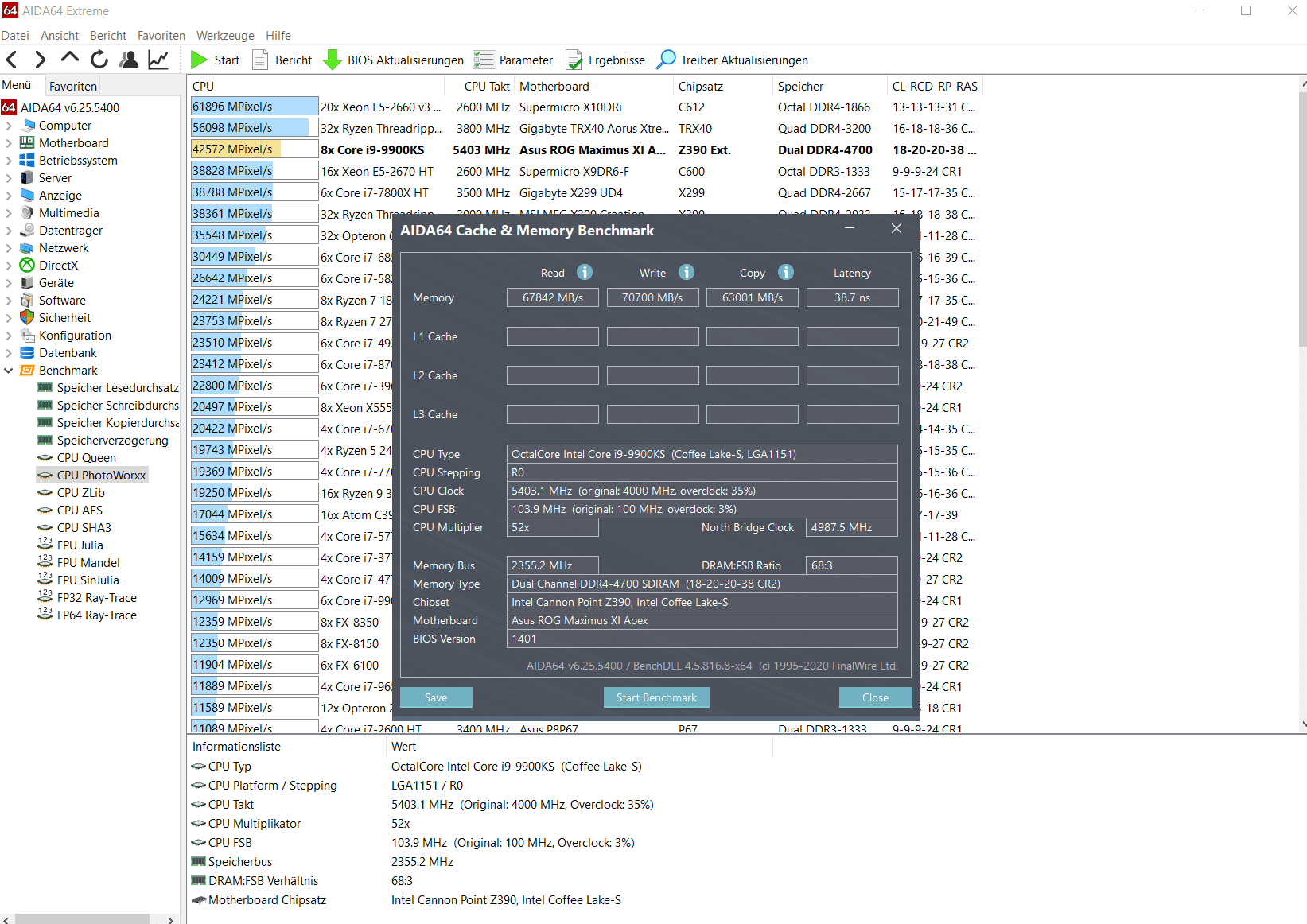
Task: Click Start Benchmark button
Action: [656, 697]
